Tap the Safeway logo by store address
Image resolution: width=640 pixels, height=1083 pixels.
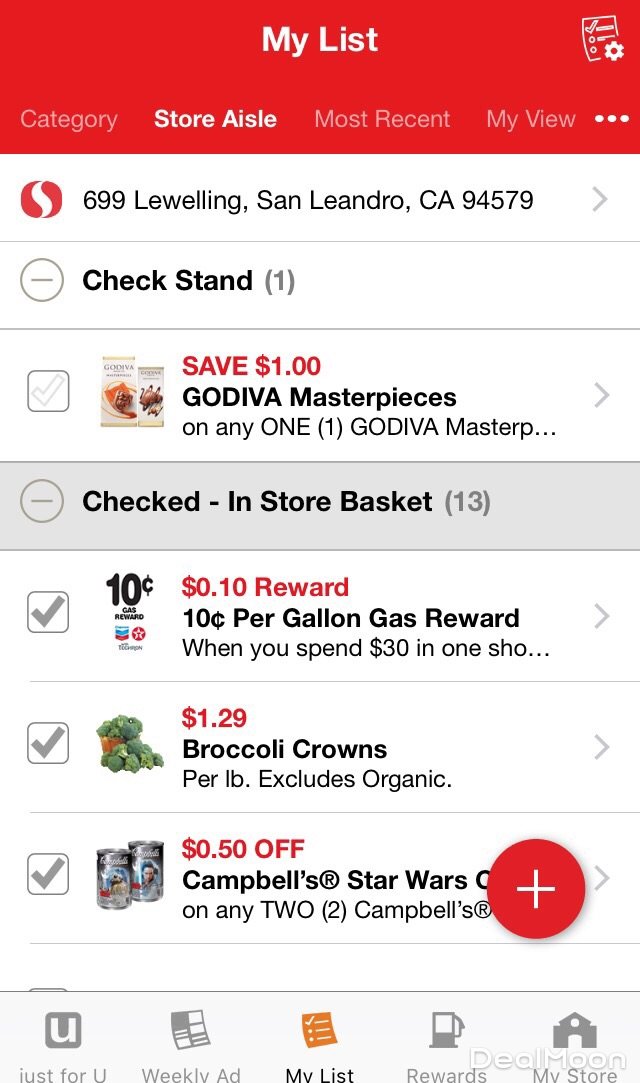(x=41, y=200)
